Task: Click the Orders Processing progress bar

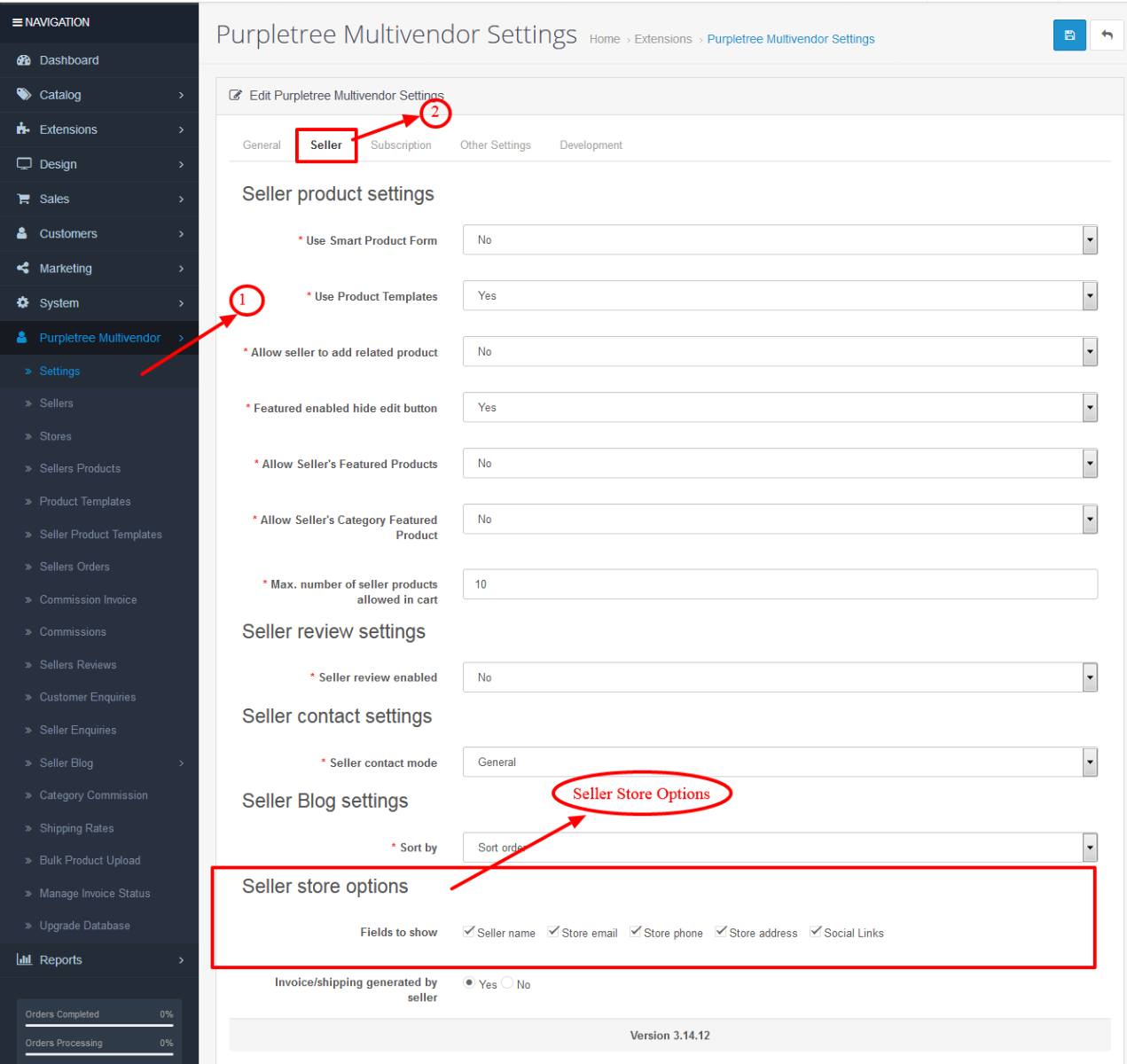Action: pyautogui.click(x=99, y=1054)
